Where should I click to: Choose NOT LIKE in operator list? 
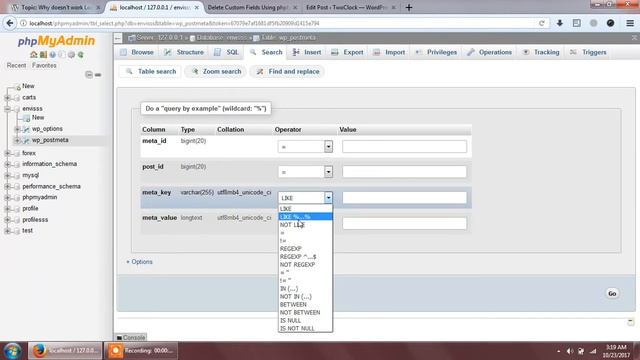pos(305,225)
